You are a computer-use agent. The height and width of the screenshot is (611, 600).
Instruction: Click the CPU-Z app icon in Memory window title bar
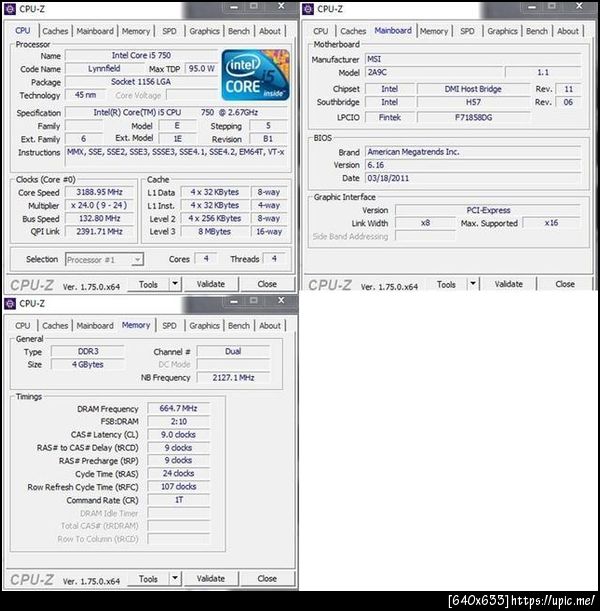[x=10, y=304]
